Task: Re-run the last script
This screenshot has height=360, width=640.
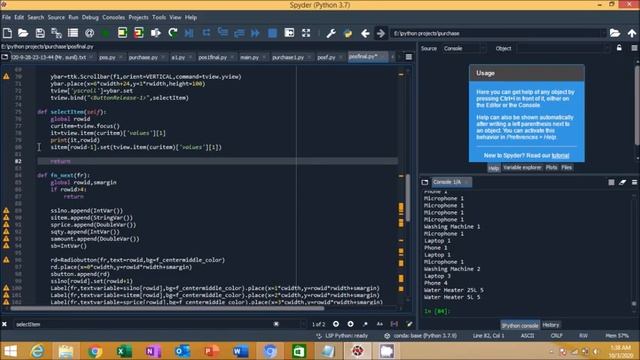Action: 173,33
